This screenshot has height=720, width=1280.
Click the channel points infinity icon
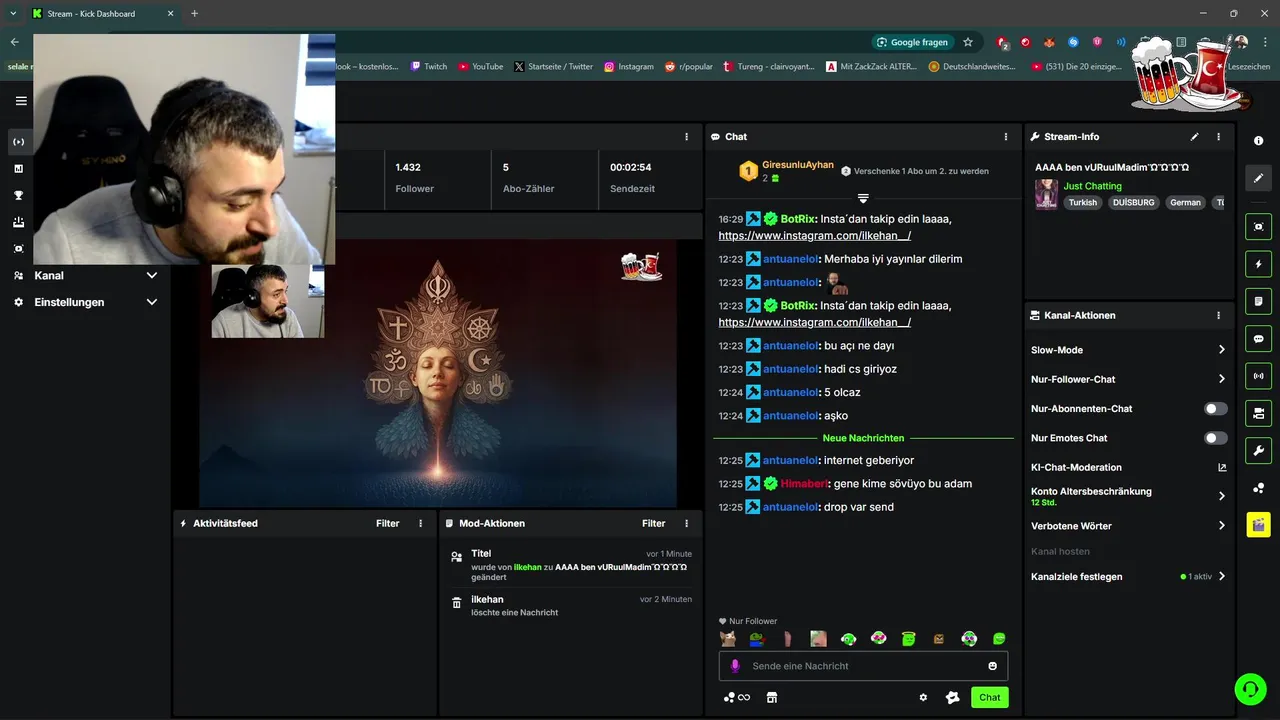click(737, 697)
